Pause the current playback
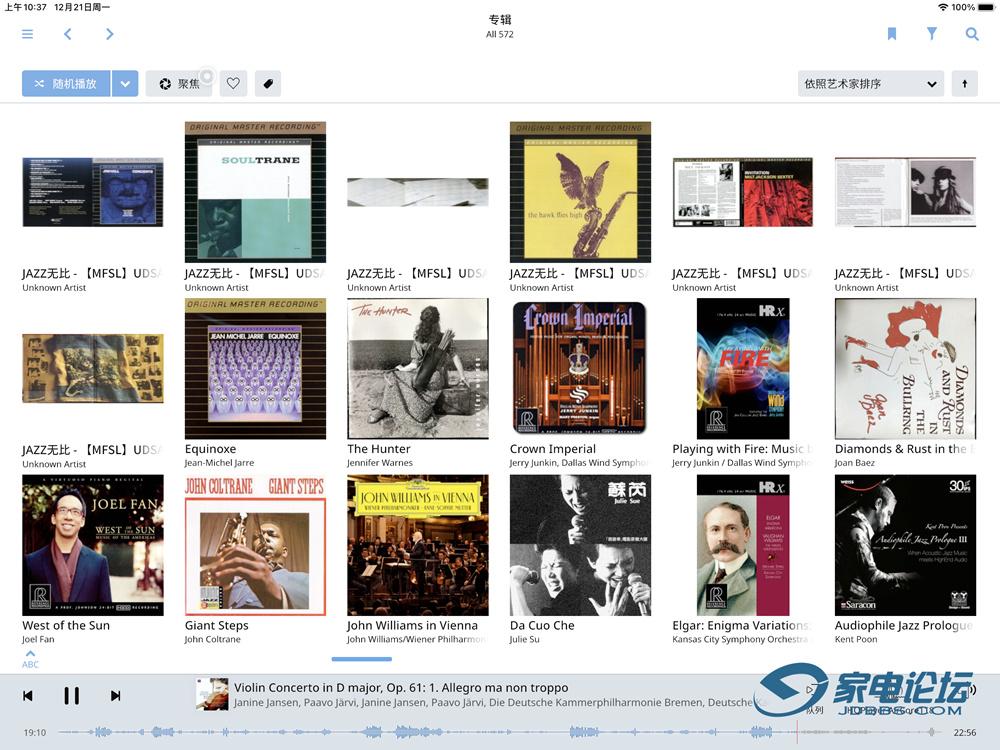This screenshot has width=1000, height=750. pyautogui.click(x=71, y=696)
